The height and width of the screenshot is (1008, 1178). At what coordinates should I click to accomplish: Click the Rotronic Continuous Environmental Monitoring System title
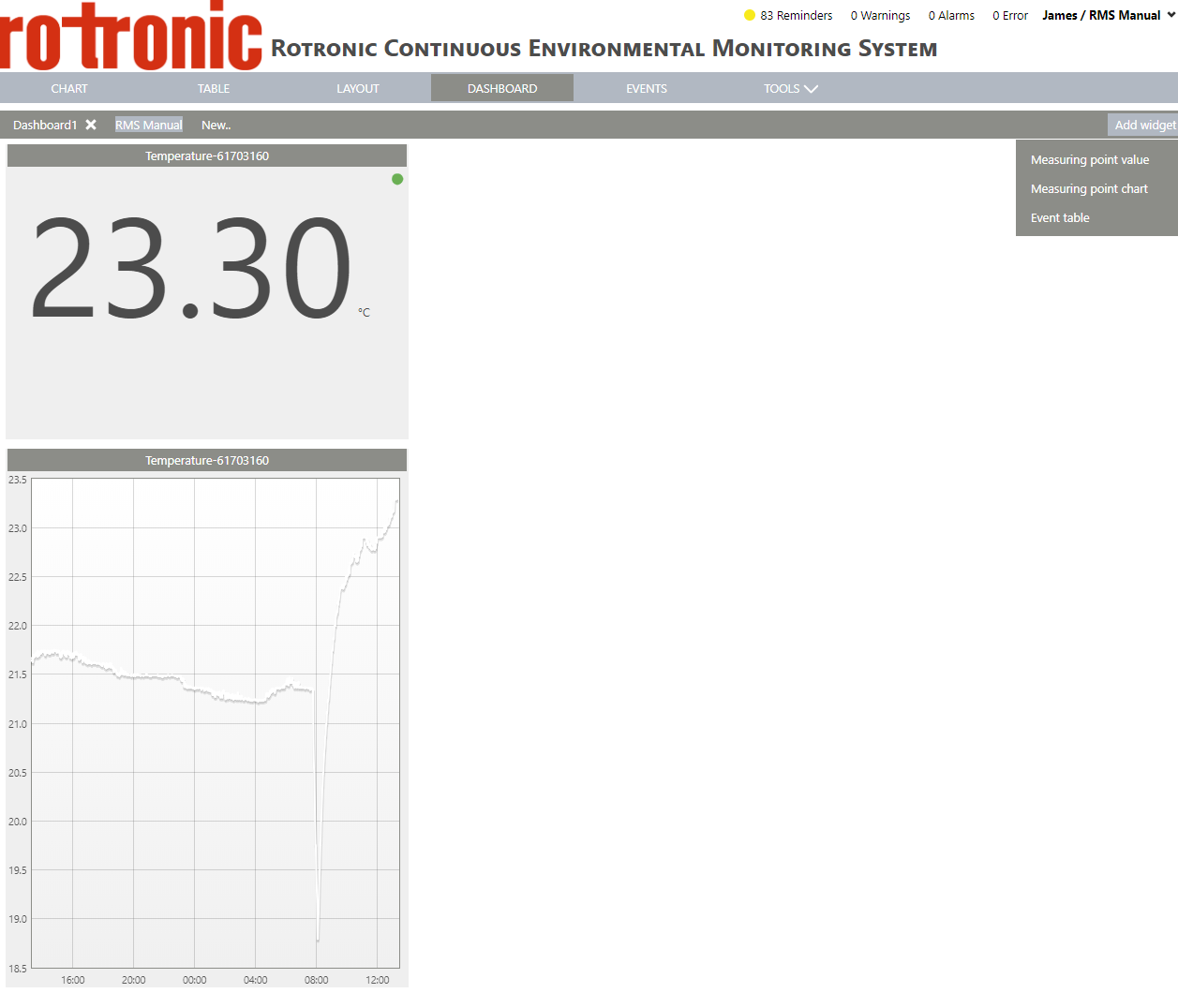point(604,48)
